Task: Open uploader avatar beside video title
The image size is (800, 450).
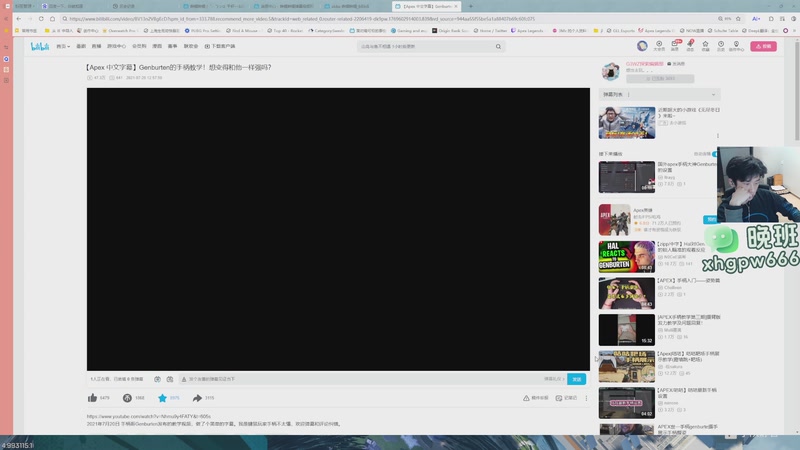Action: pyautogui.click(x=610, y=71)
